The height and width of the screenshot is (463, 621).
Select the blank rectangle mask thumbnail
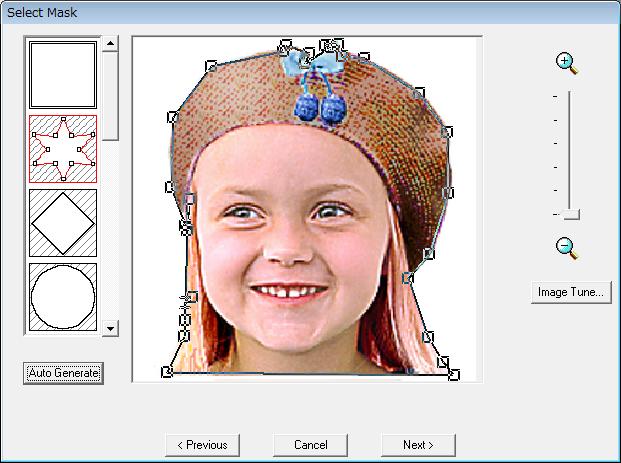(63, 75)
